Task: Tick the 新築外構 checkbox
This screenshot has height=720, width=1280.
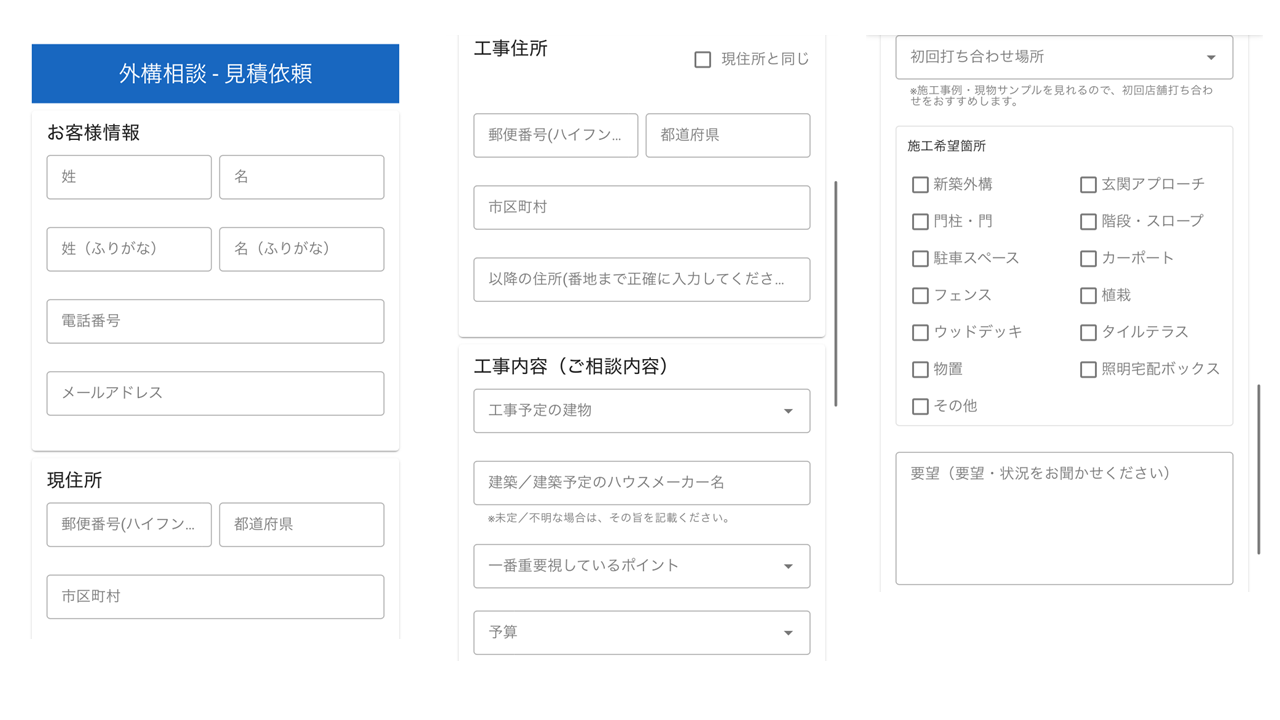Action: tap(920, 185)
